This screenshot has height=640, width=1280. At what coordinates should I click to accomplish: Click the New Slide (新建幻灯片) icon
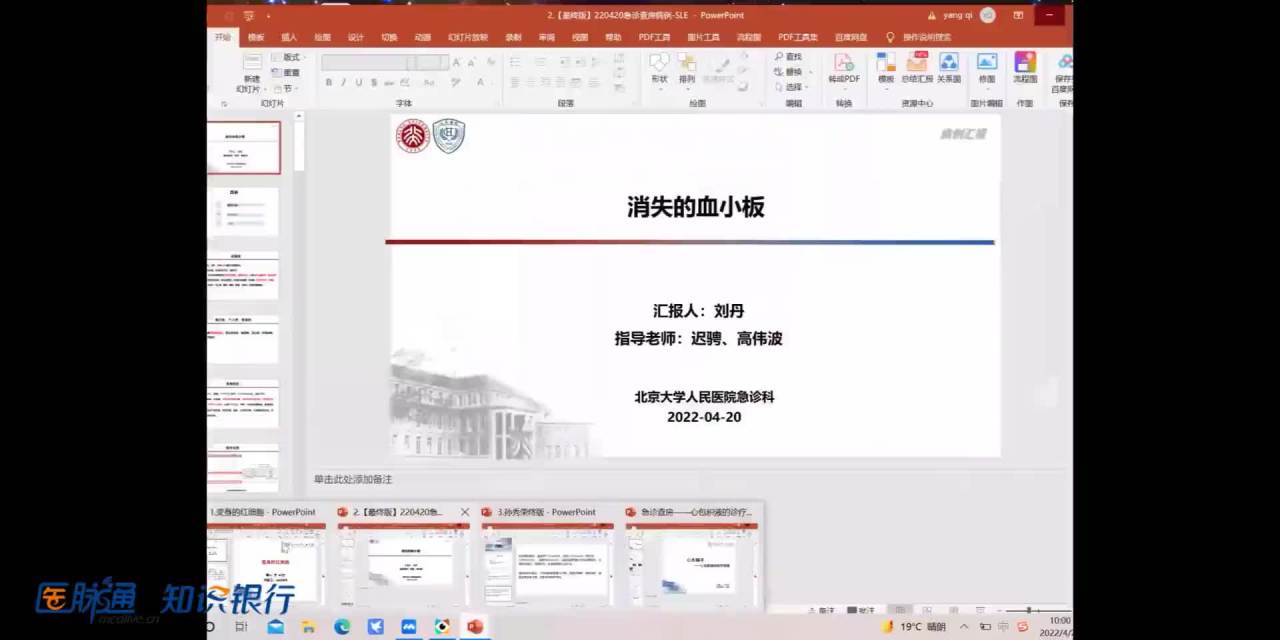pyautogui.click(x=251, y=64)
